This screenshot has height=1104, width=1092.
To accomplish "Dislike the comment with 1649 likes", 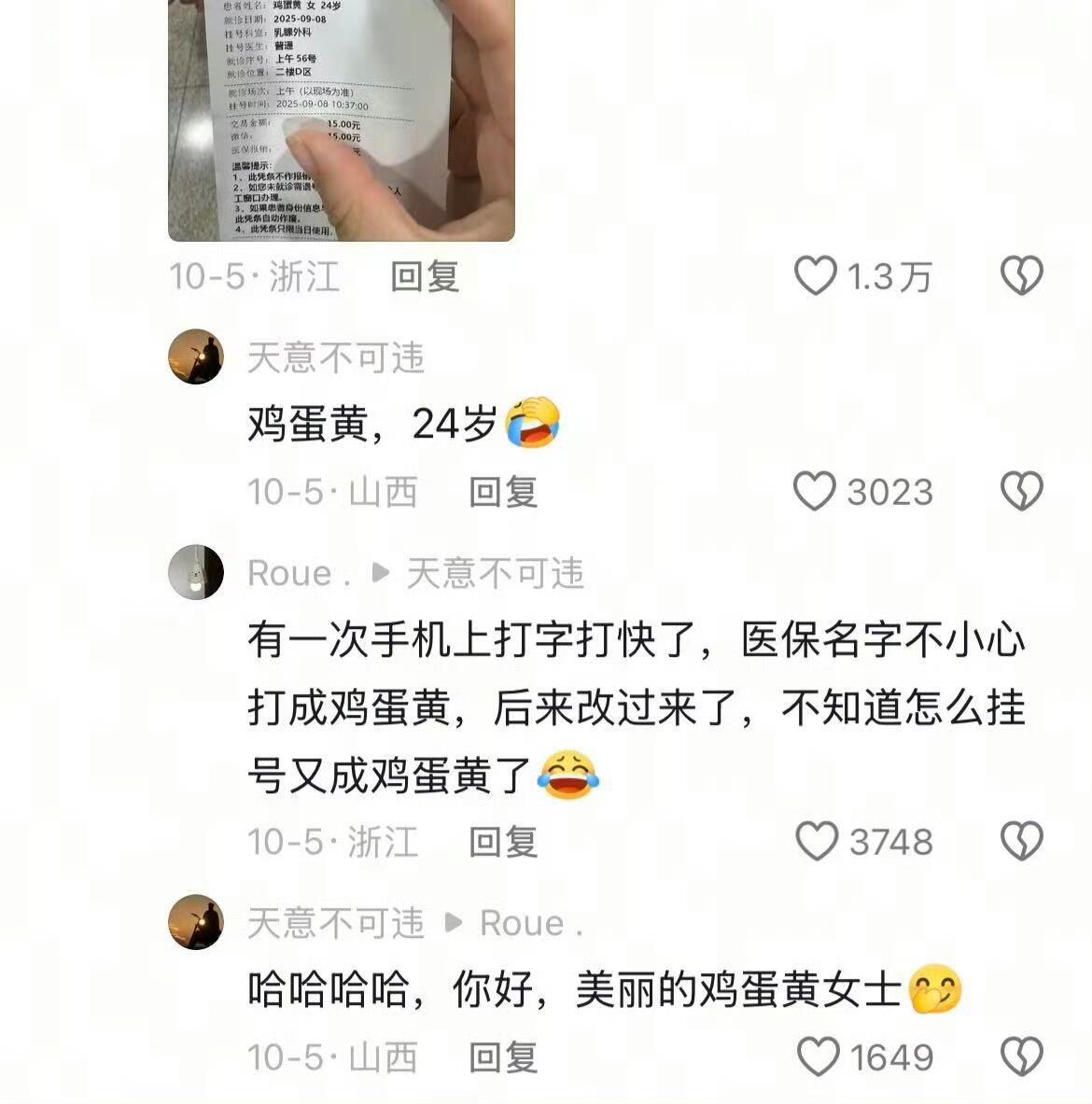I will tap(1022, 1056).
